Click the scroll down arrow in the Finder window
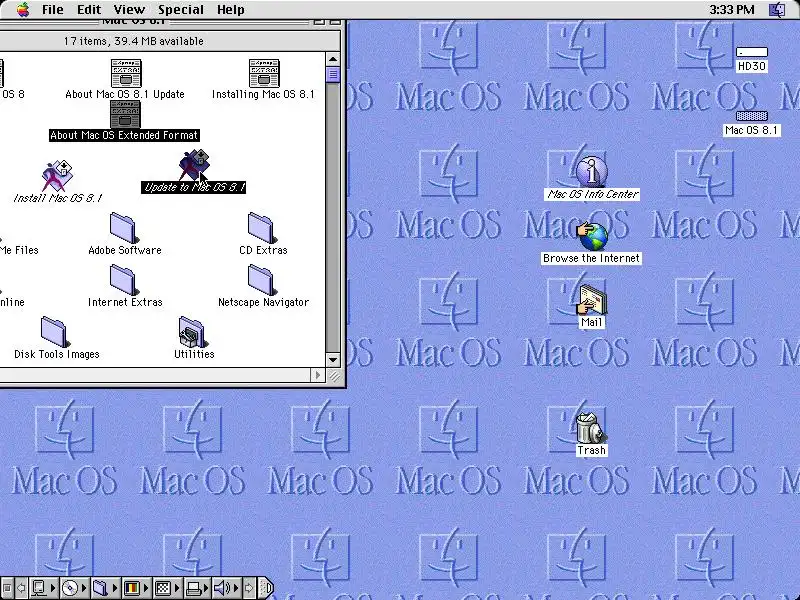 click(333, 360)
